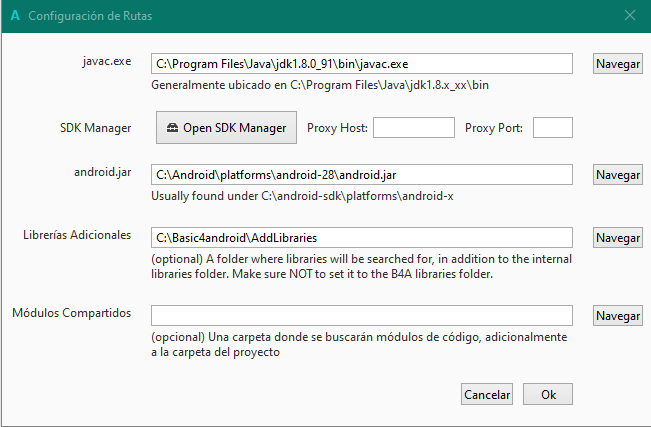This screenshot has width=651, height=427.
Task: Click the SDK Manager label
Action: [94, 127]
